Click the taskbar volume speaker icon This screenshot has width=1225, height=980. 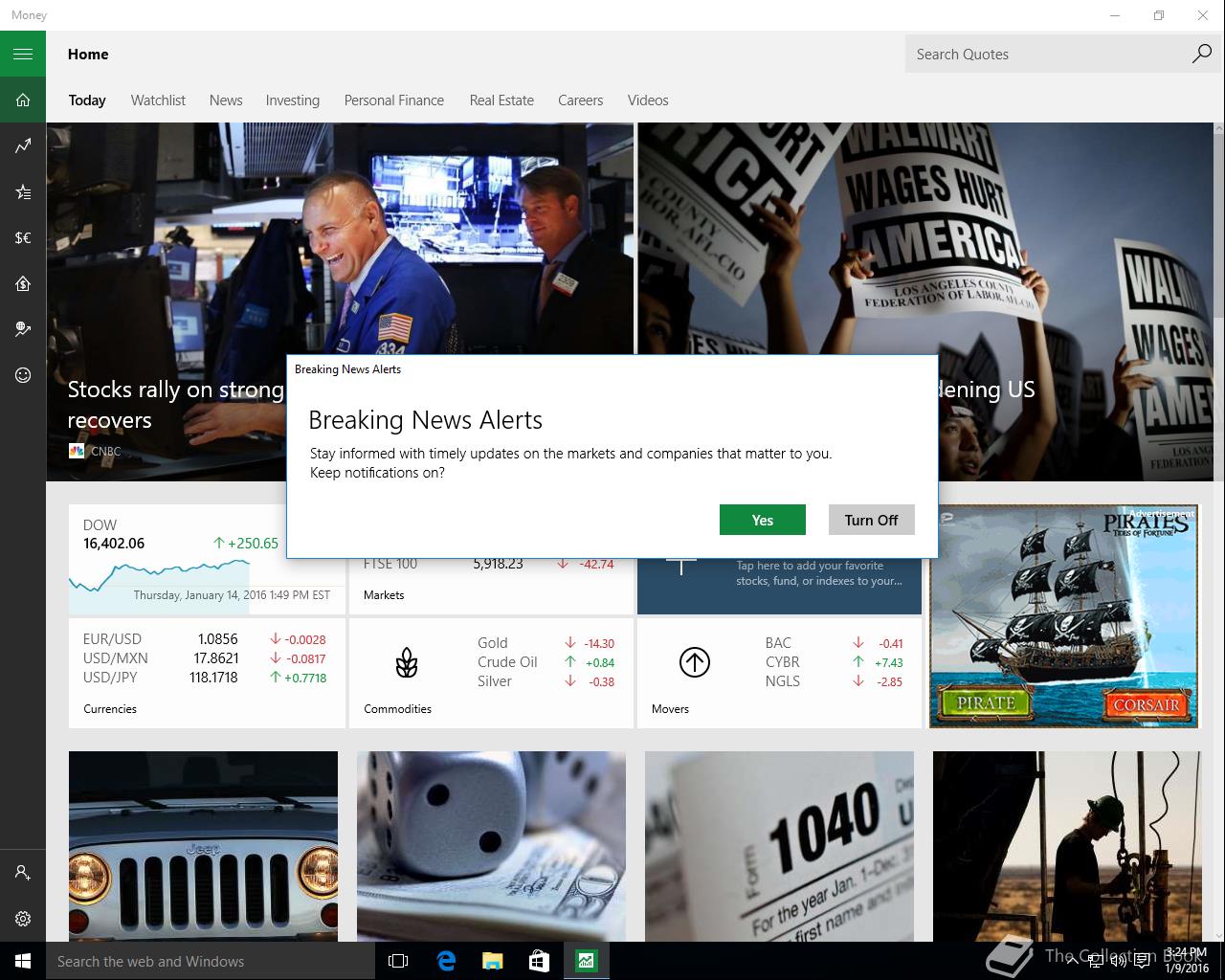pos(1119,961)
